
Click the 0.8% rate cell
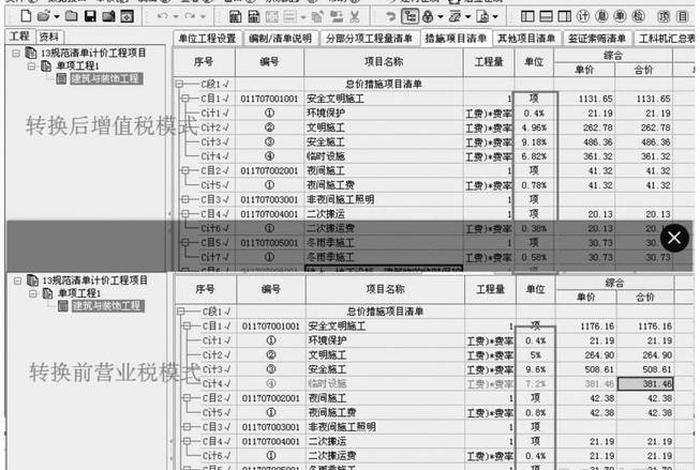(x=536, y=413)
